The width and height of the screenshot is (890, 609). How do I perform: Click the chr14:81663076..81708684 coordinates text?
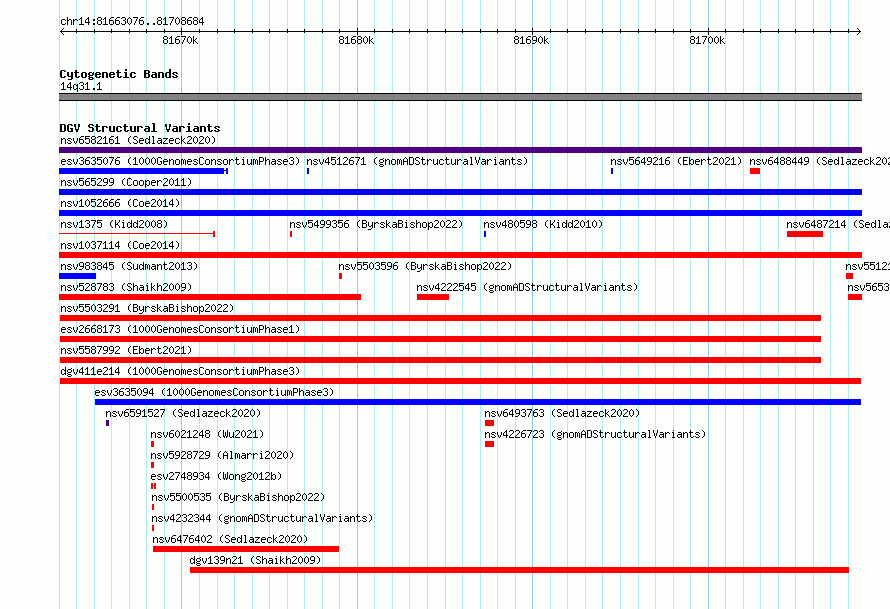[132, 21]
